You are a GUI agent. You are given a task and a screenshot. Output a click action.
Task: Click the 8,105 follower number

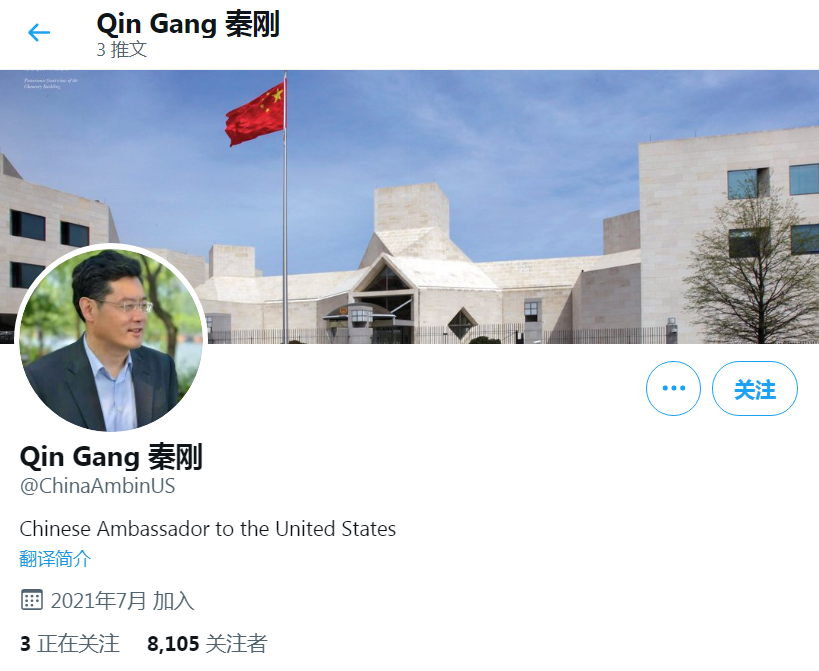[x=173, y=643]
